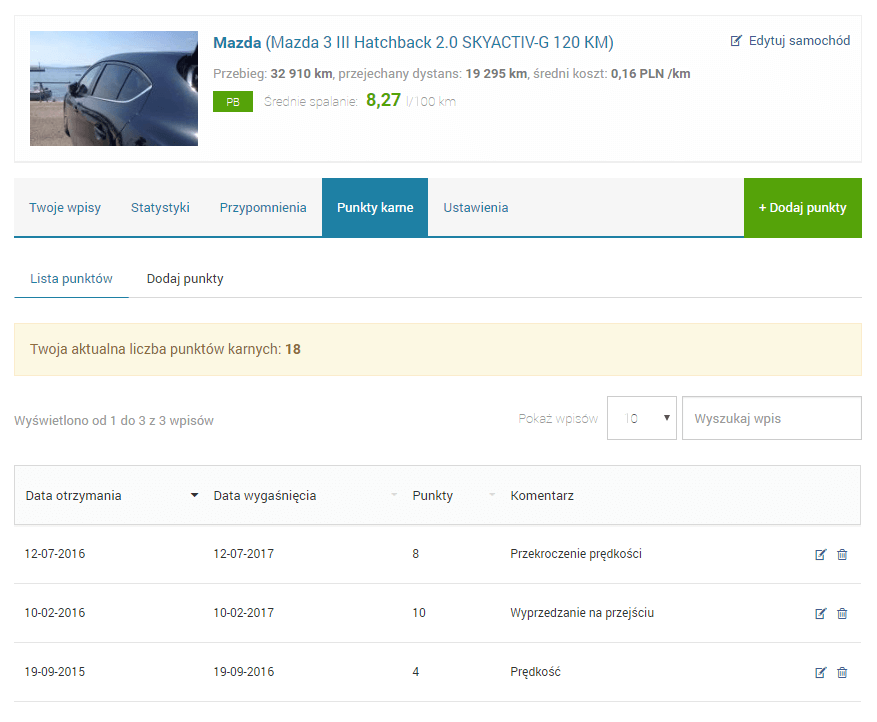
Task: Click the green PB fuel badge
Action: tap(233, 101)
